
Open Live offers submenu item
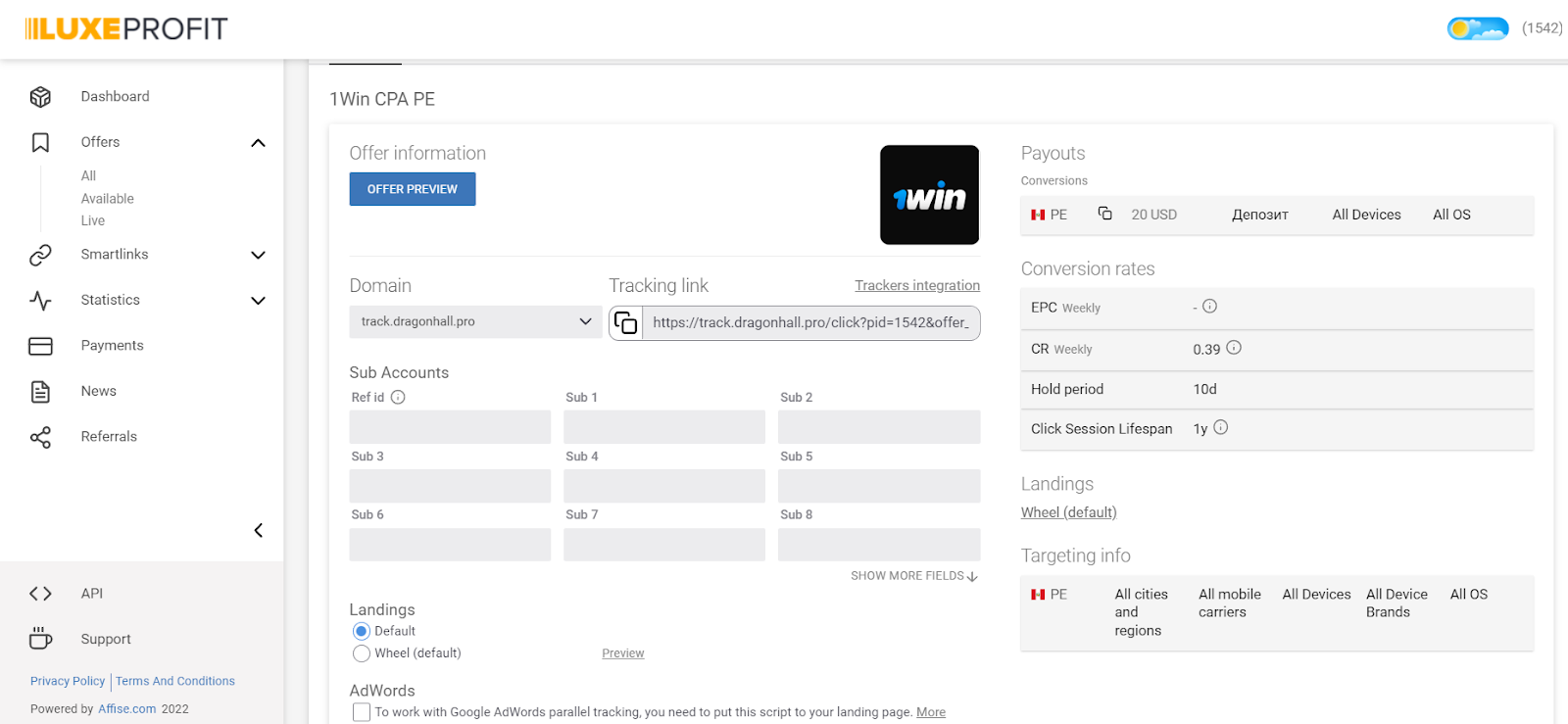click(x=93, y=221)
